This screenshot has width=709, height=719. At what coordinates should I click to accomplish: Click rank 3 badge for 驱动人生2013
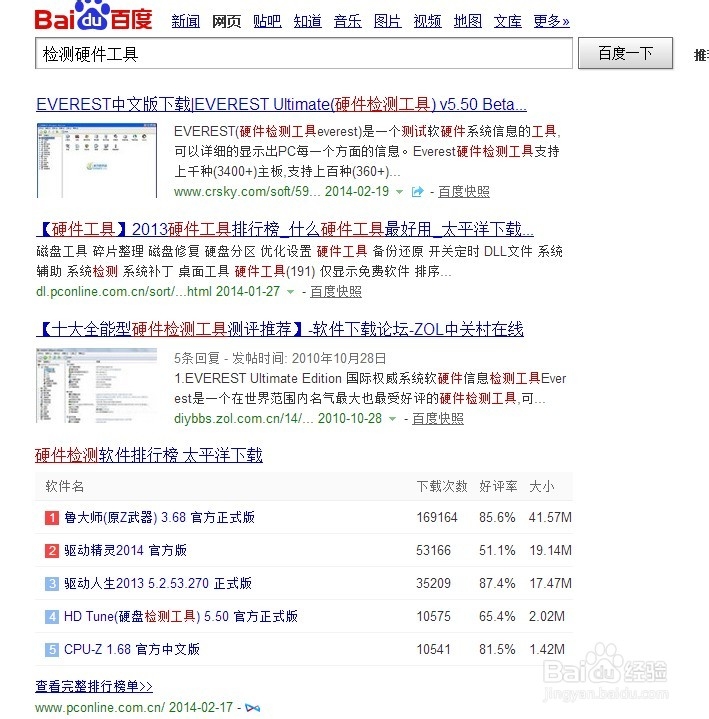pos(52,584)
